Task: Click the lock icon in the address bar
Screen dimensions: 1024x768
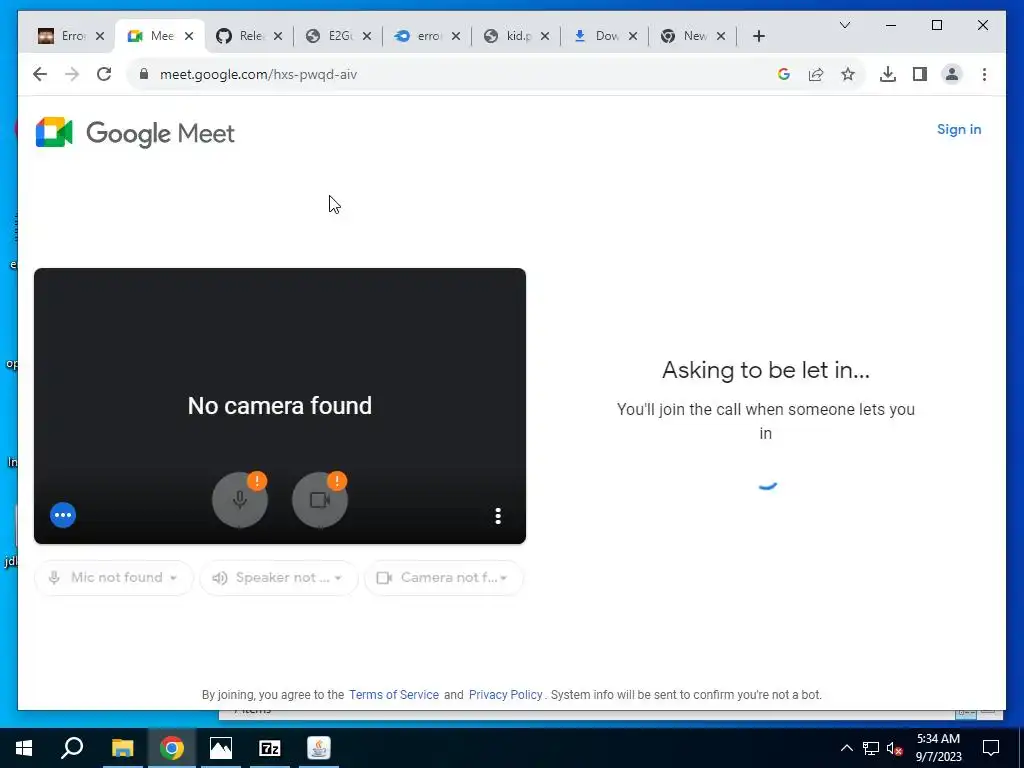Action: 144,74
